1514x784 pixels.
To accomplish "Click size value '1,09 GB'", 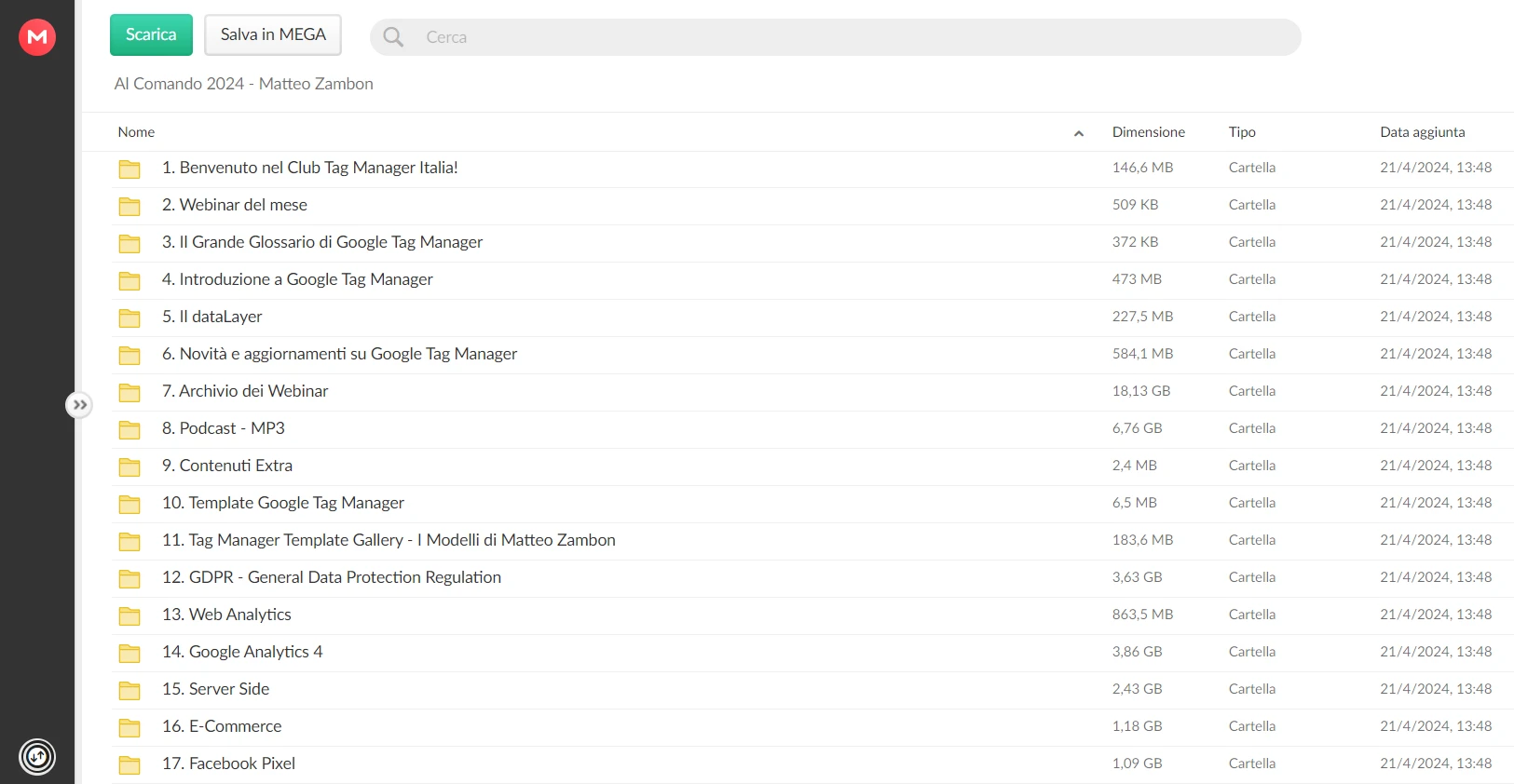I will click(x=1138, y=764).
